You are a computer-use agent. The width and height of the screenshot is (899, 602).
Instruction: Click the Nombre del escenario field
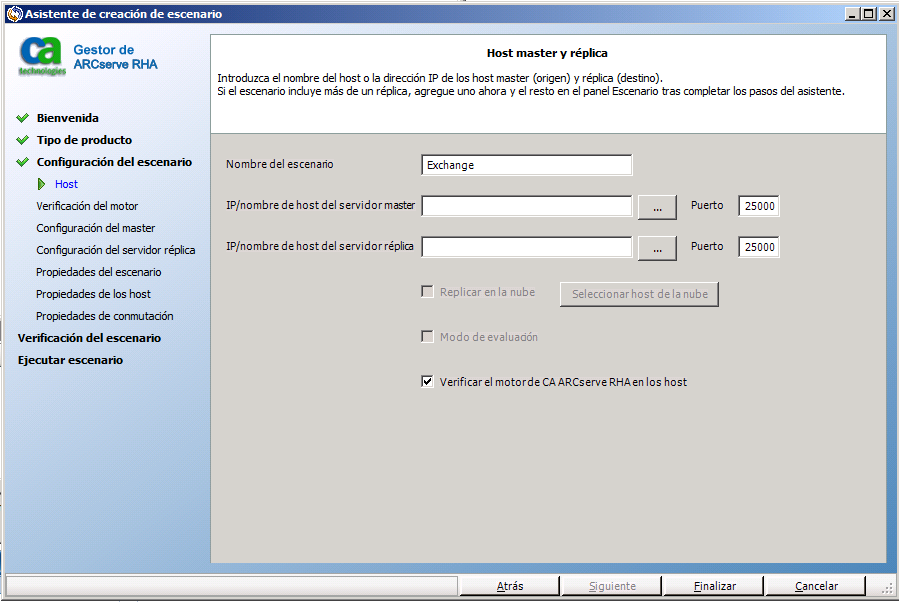point(526,165)
